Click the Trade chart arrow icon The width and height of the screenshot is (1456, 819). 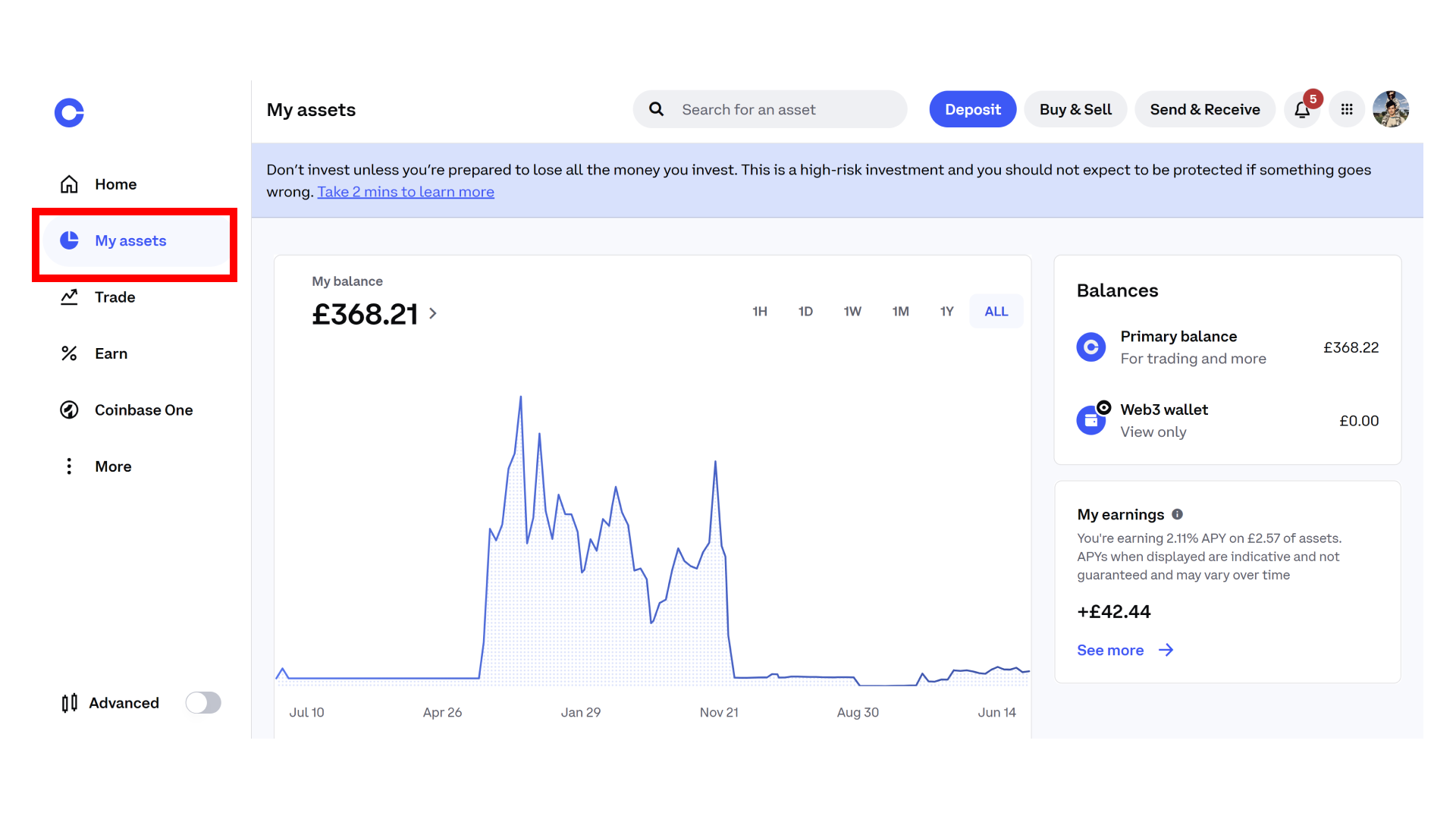pyautogui.click(x=69, y=297)
